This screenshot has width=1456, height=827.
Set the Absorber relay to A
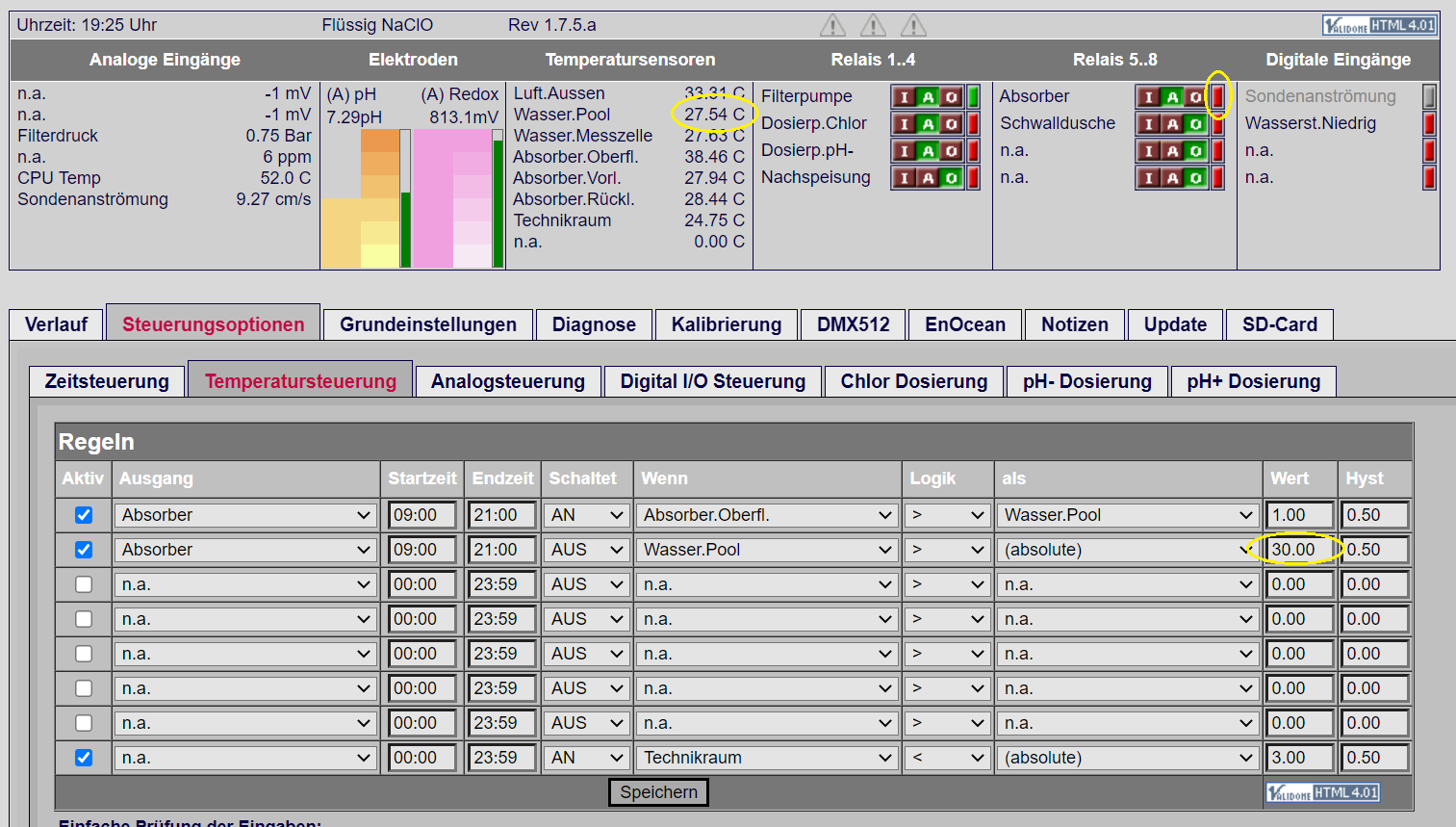[x=1172, y=96]
